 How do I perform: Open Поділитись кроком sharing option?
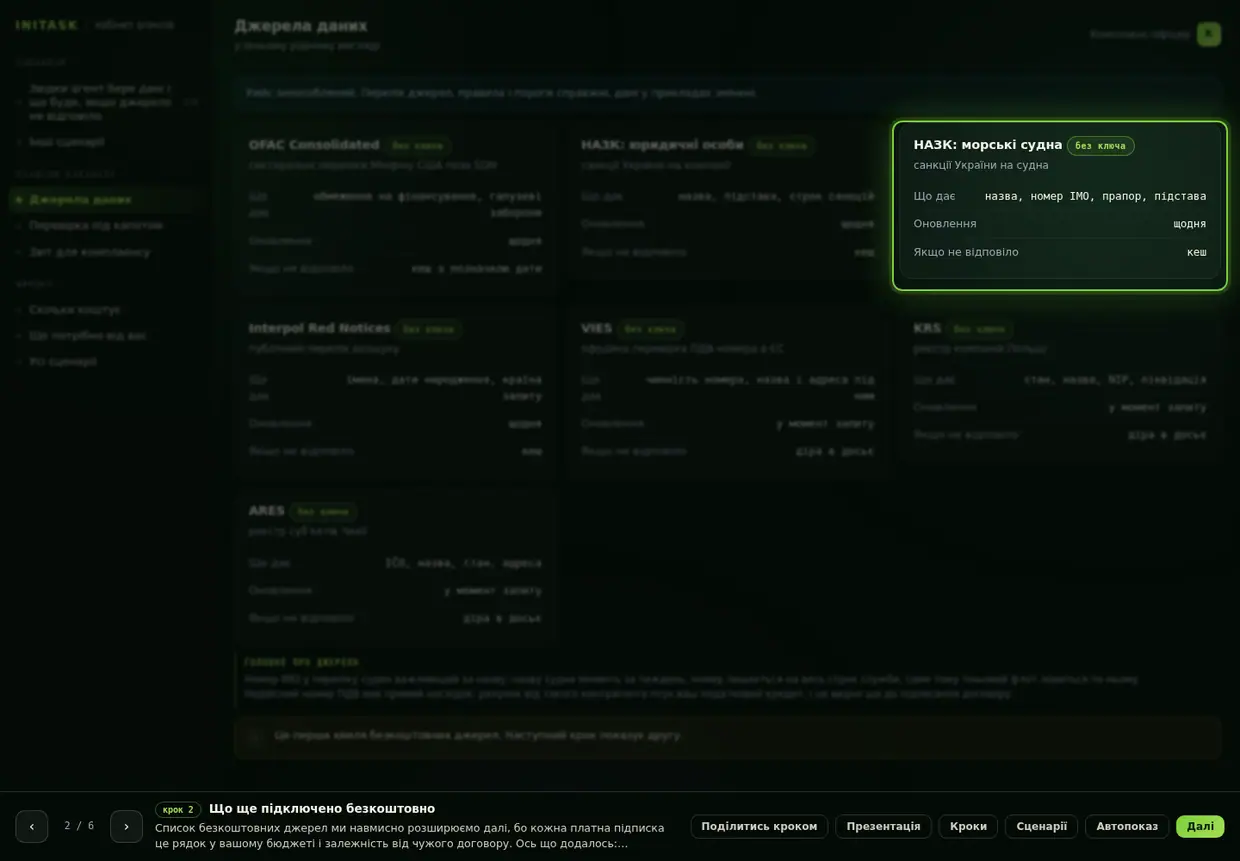coord(759,826)
